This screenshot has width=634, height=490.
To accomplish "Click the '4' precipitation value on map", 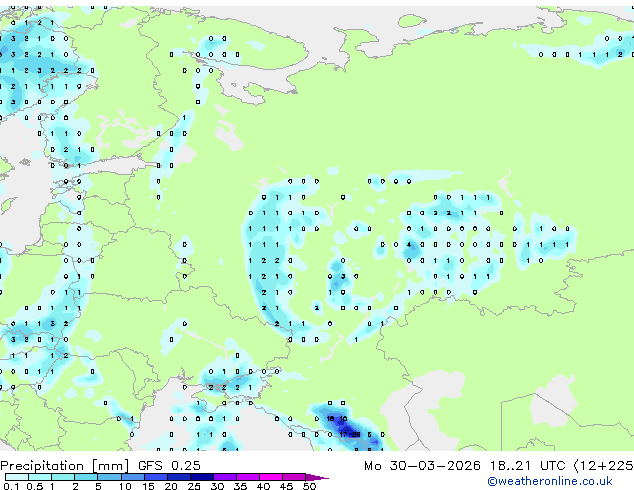I will coord(409,245).
